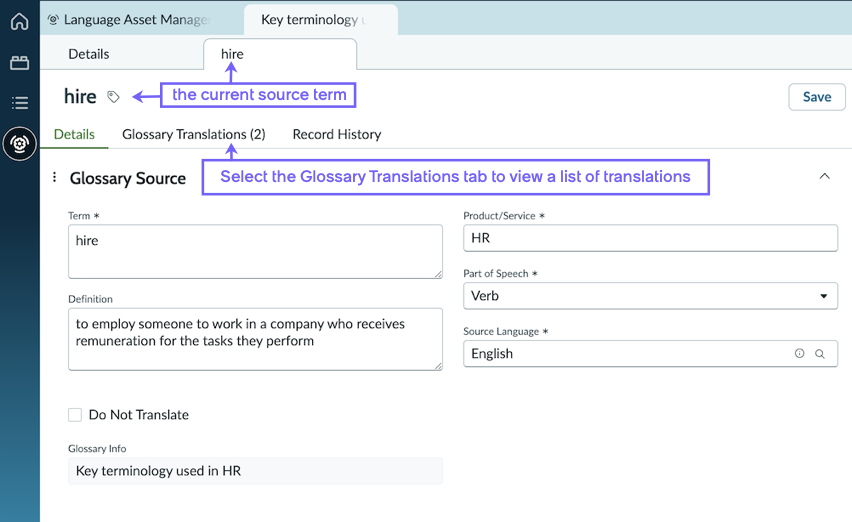This screenshot has width=852, height=522.
Task: Click the Glossary Source section heading
Action: click(128, 178)
